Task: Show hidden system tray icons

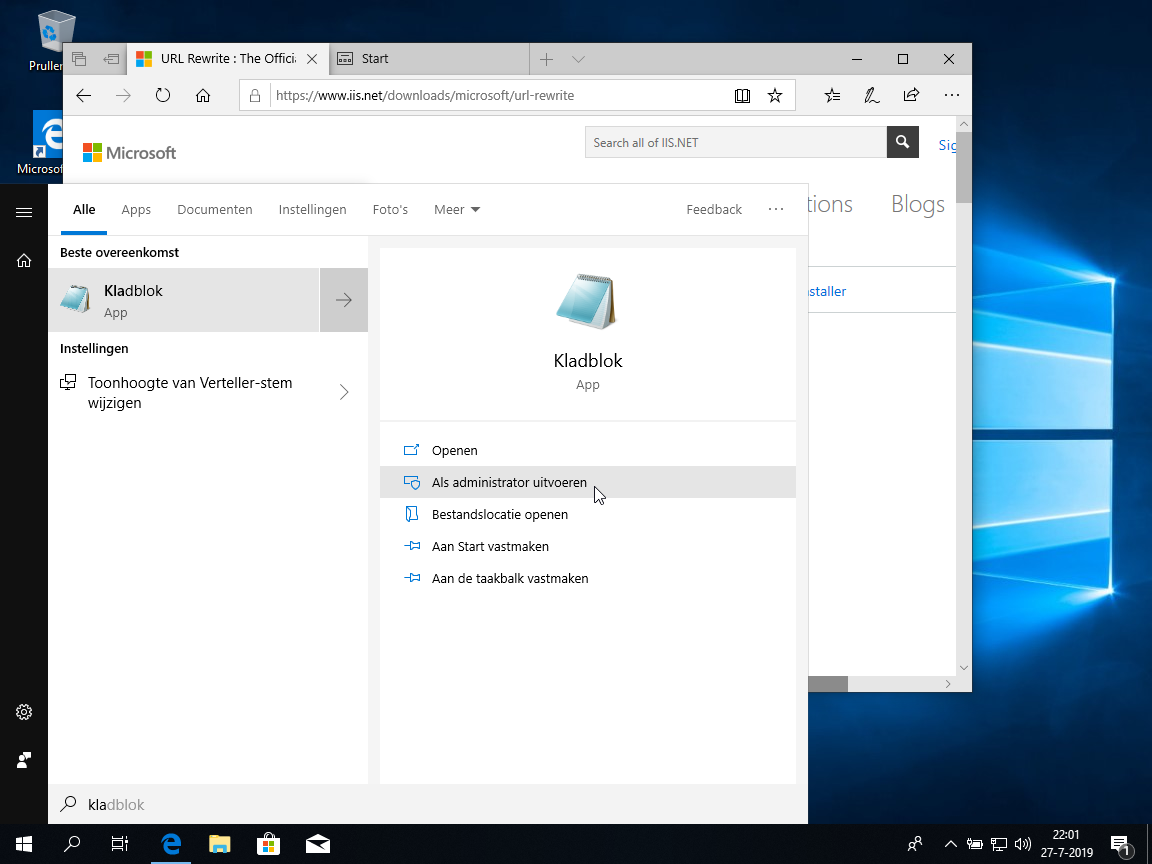Action: (950, 843)
